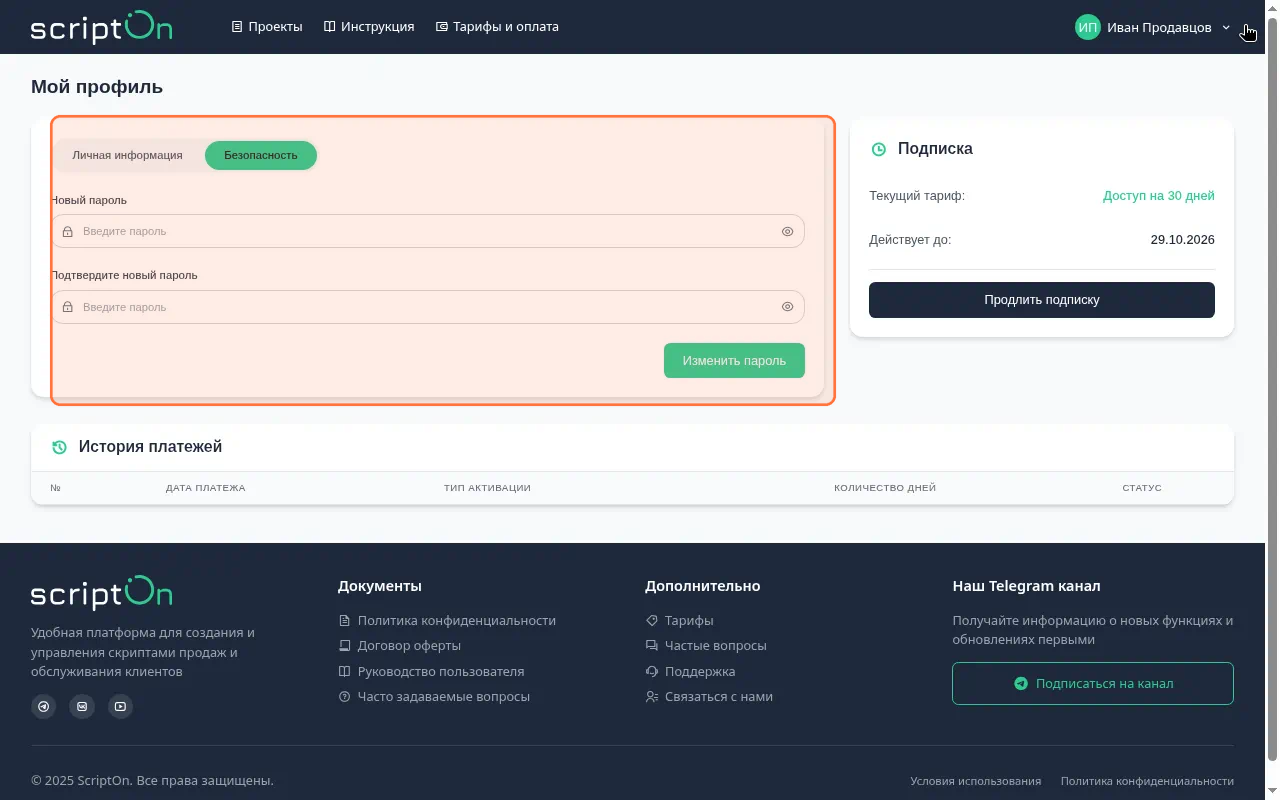This screenshot has width=1280, height=800.
Task: Toggle visibility in Подтвердите новый пароль field
Action: click(x=787, y=307)
